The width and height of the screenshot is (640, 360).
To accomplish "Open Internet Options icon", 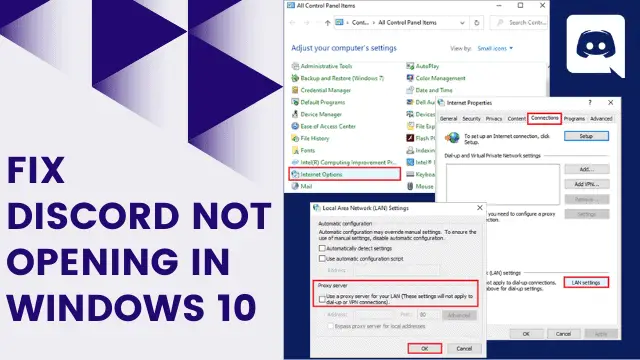I will tap(295, 174).
